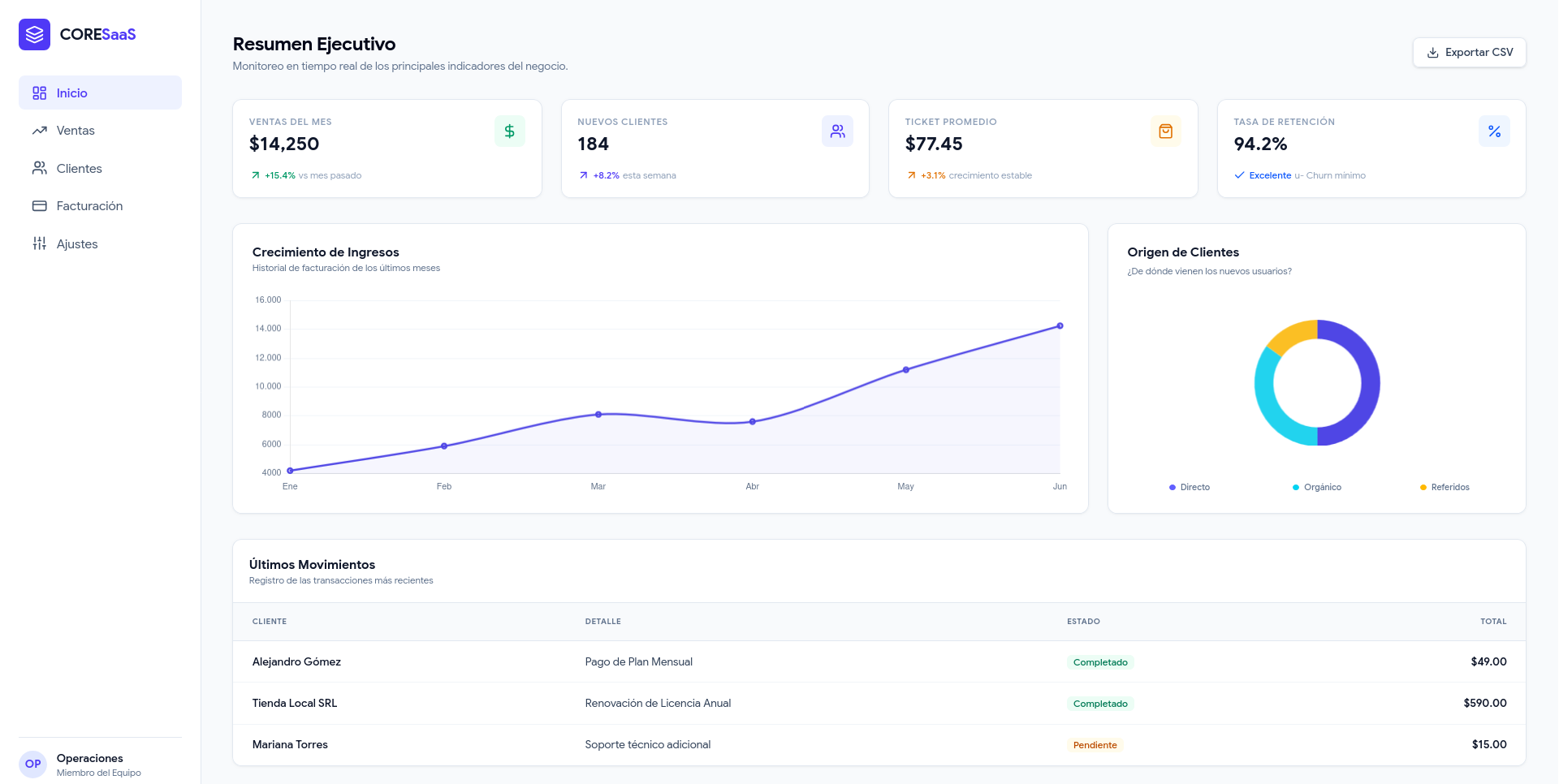The height and width of the screenshot is (784, 1559).
Task: Click the Últimos Movimientos heading
Action: point(313,565)
